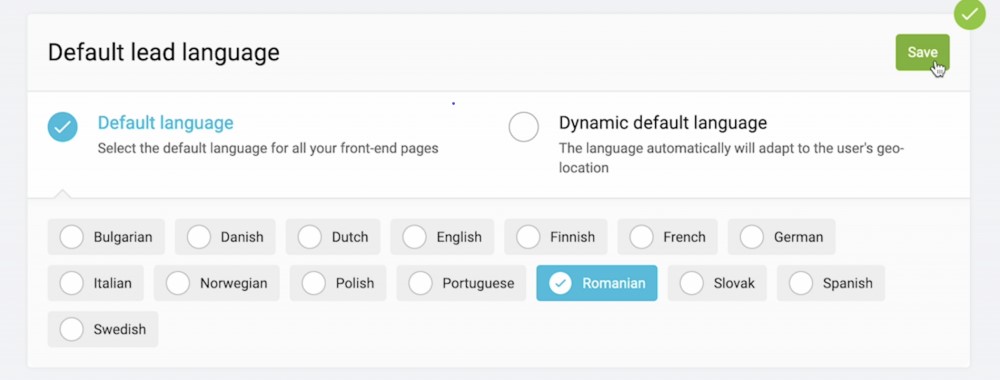The height and width of the screenshot is (380, 1000).
Task: Choose Portuguese as the default language
Action: tap(461, 283)
